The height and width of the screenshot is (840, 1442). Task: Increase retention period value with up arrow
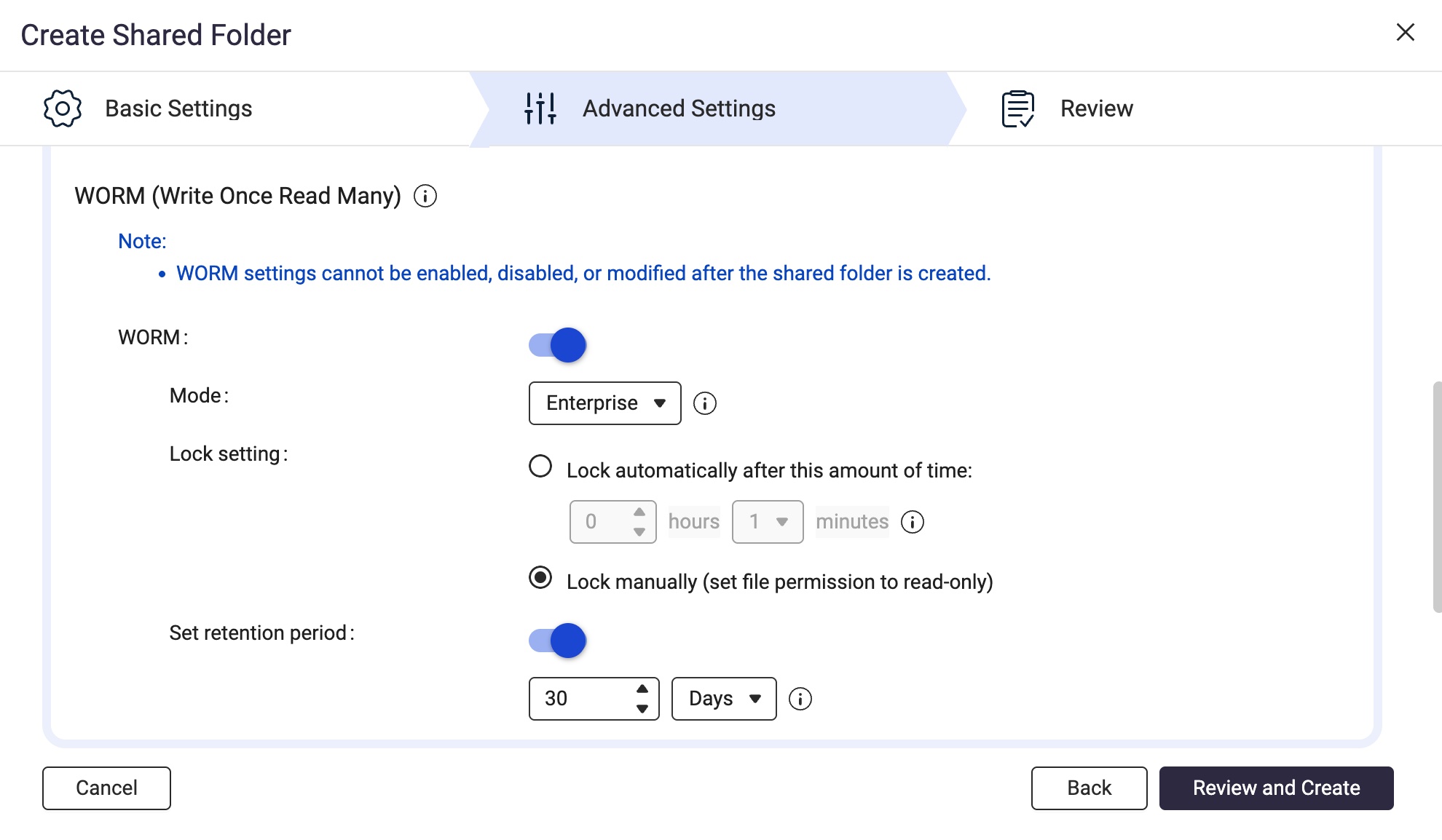[x=642, y=689]
